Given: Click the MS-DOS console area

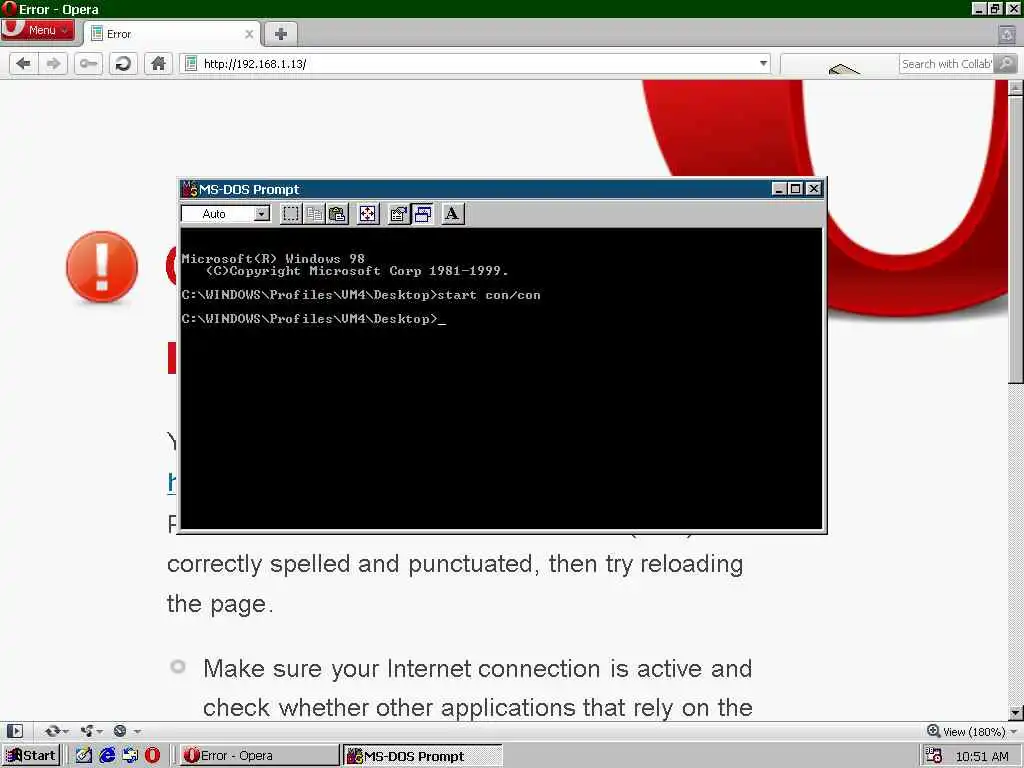Looking at the screenshot, I should (501, 377).
